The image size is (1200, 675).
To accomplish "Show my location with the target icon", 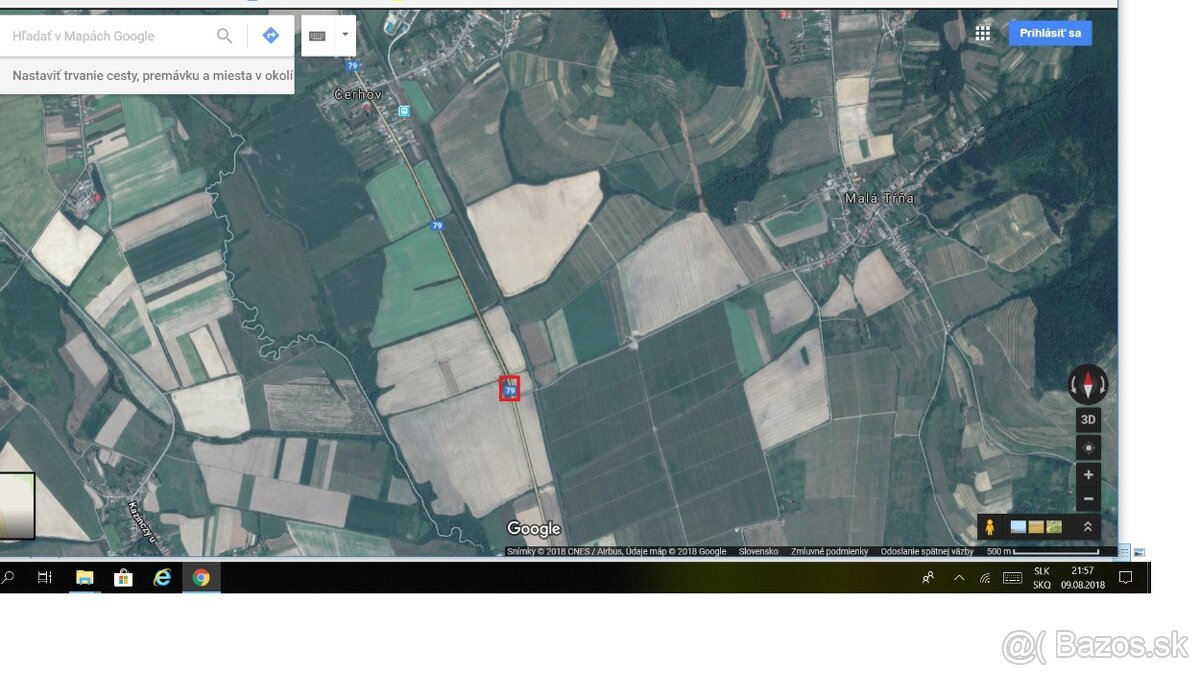I will pyautogui.click(x=1088, y=447).
